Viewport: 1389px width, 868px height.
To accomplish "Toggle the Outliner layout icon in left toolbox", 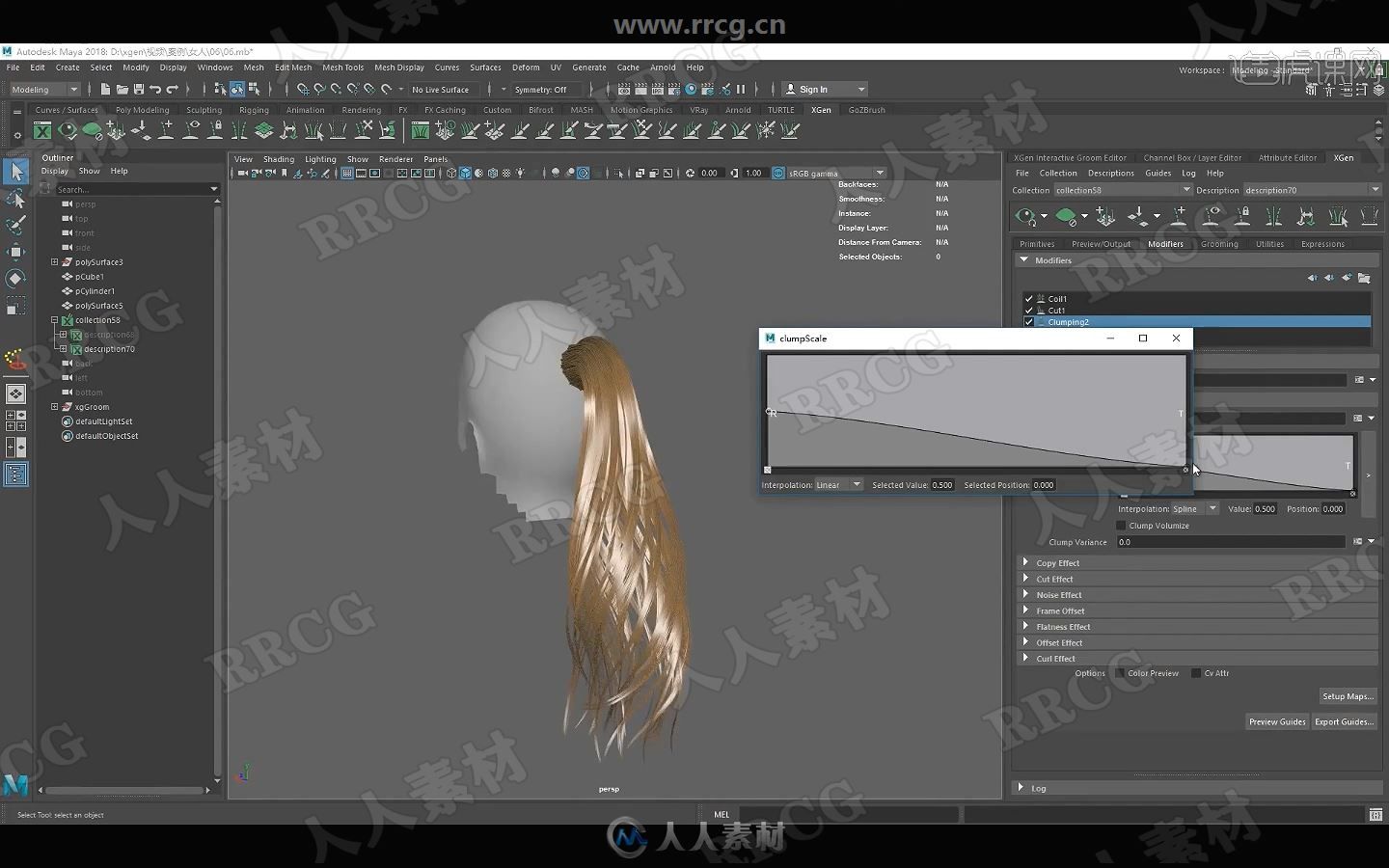I will (x=15, y=474).
